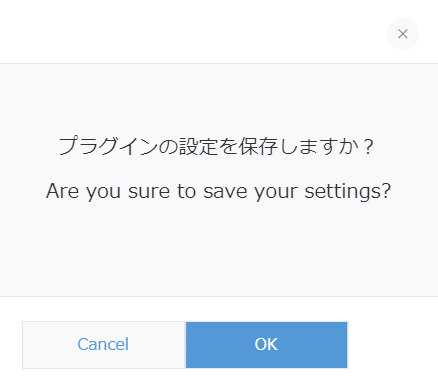Click the プラグイン text in the message

(x=108, y=146)
